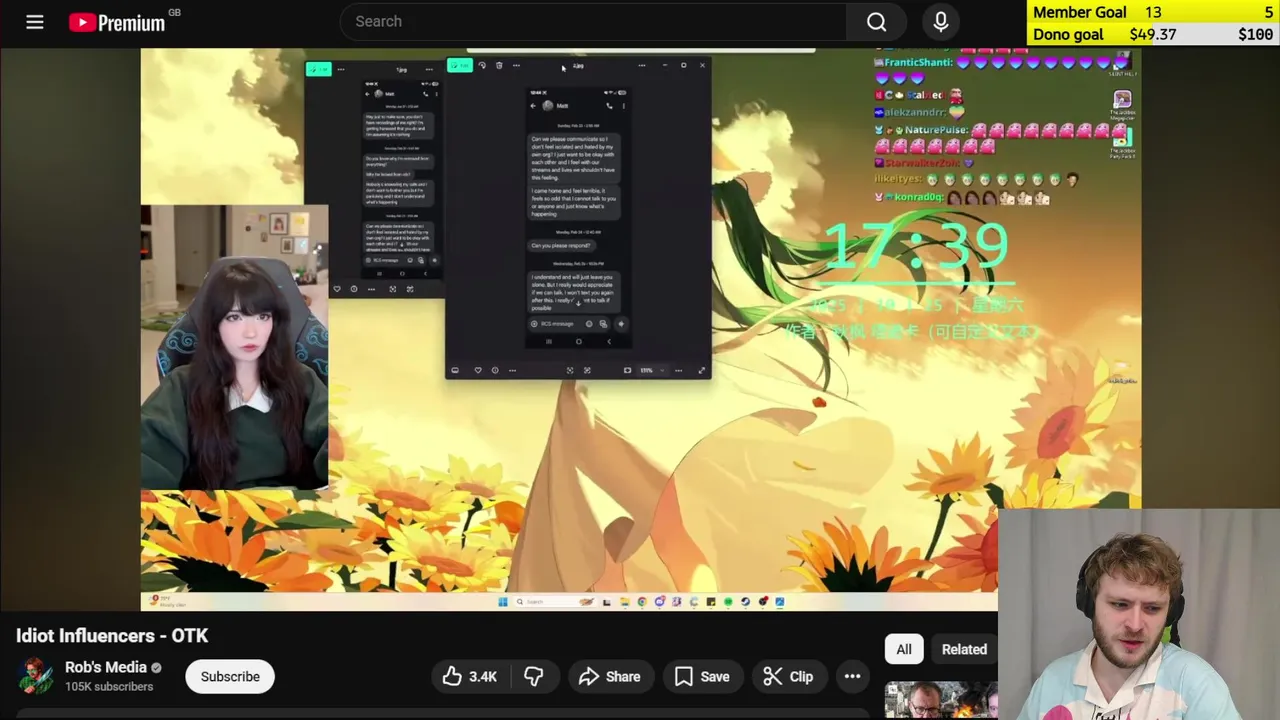Select the Related filter chip
This screenshot has width=1280, height=720.
coord(964,649)
